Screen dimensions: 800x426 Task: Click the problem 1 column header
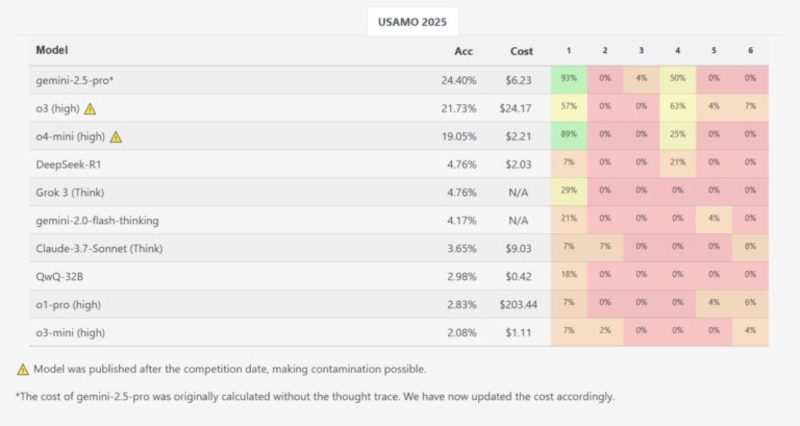[x=569, y=51]
